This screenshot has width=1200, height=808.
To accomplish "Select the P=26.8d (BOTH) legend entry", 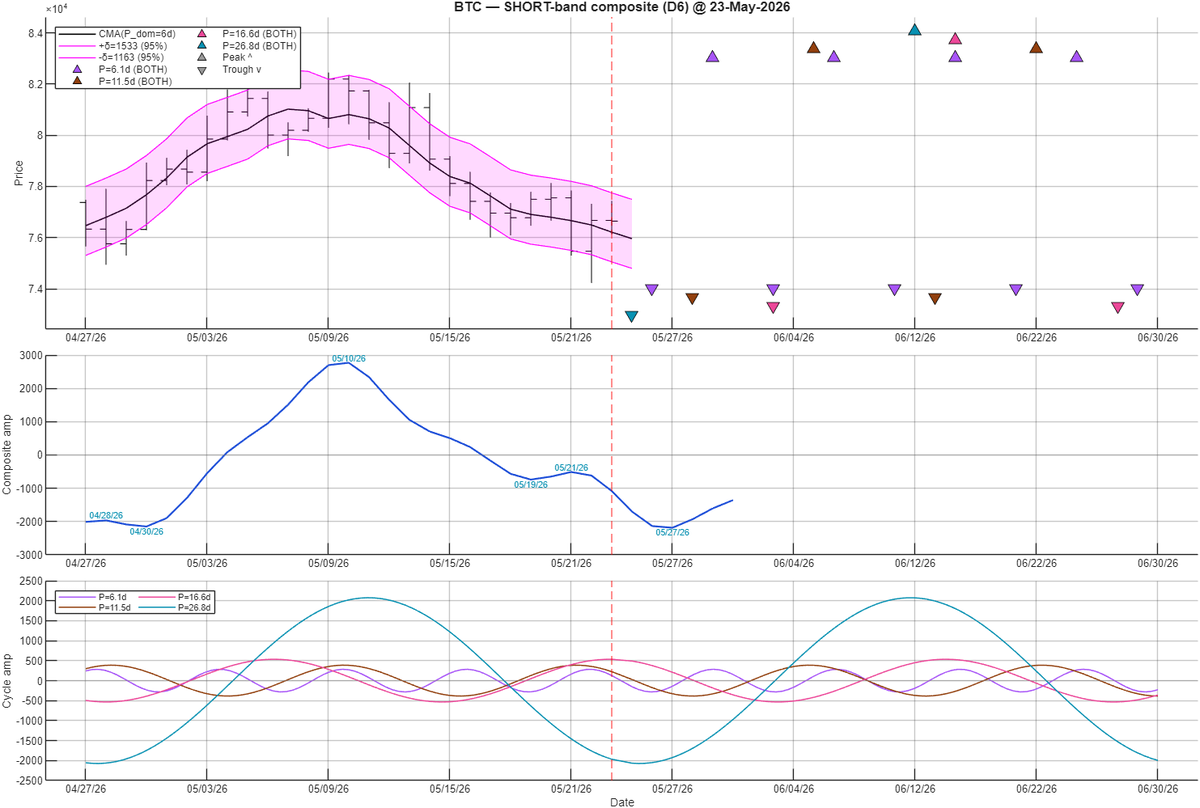I will [246, 45].
